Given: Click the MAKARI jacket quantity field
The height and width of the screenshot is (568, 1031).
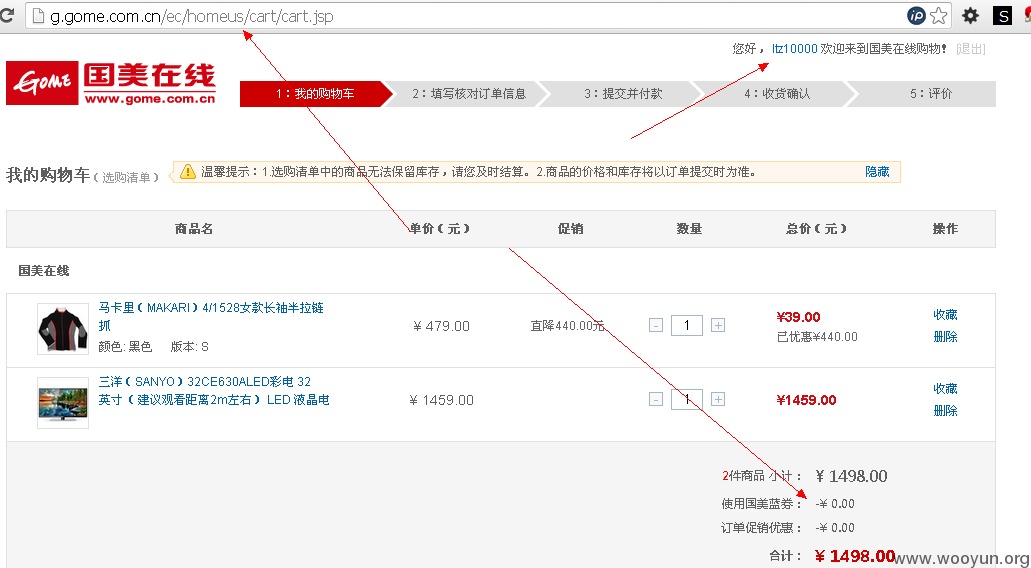Looking at the screenshot, I should tap(687, 325).
